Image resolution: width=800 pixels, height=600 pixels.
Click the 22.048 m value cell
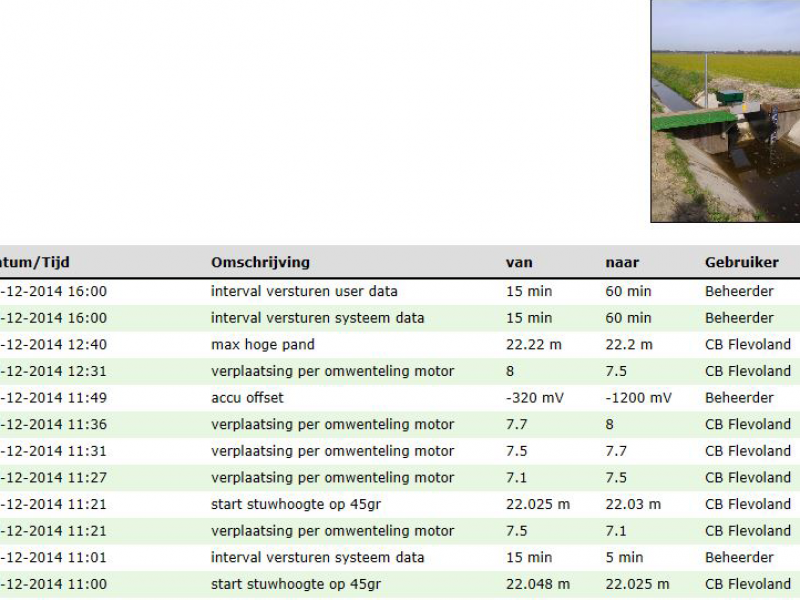pos(538,584)
